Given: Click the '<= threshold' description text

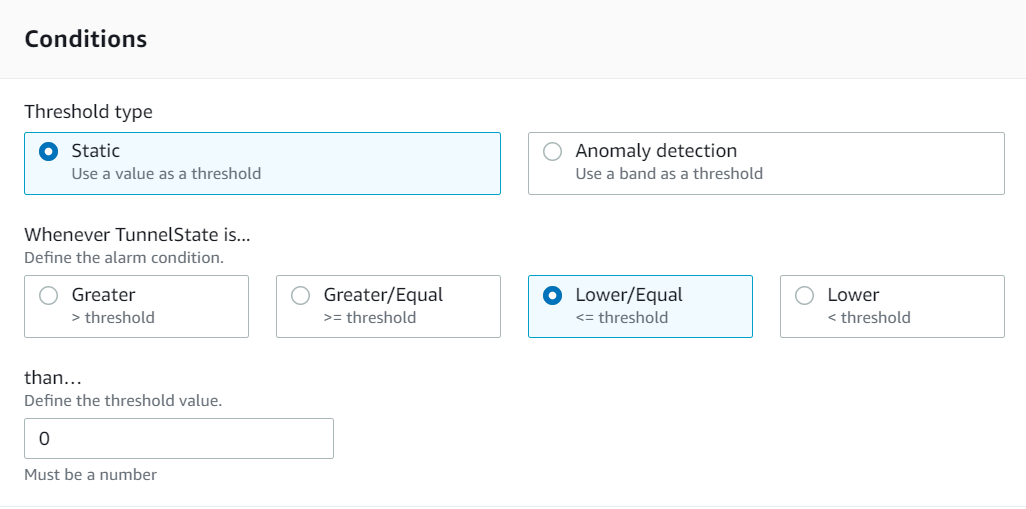Looking at the screenshot, I should (621, 318).
